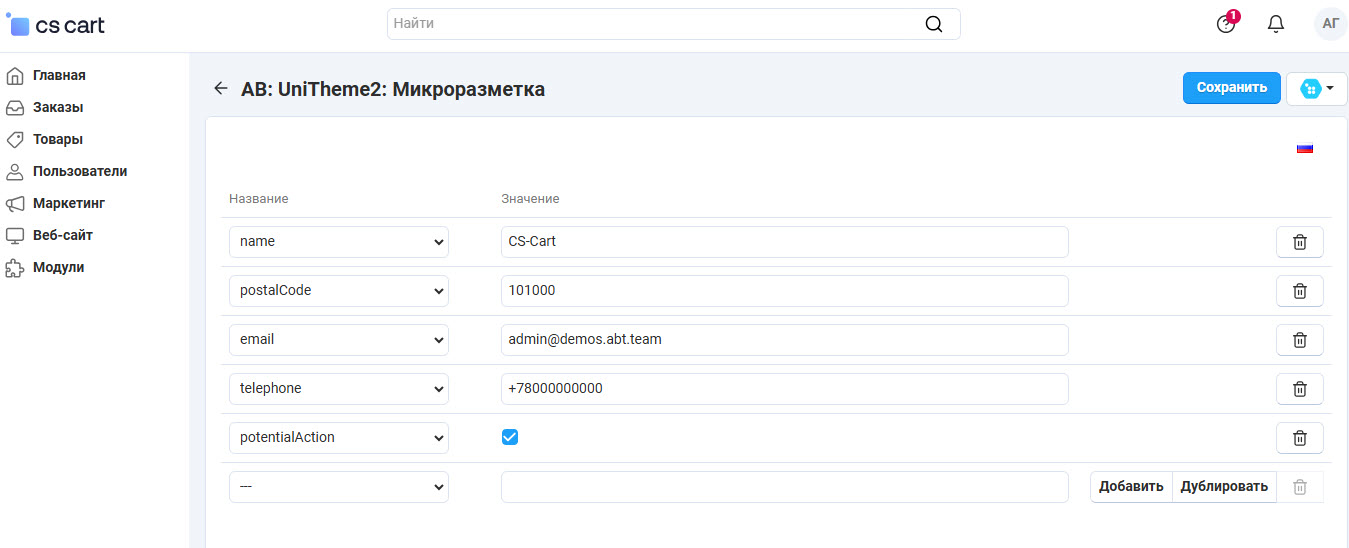
Task: Click the Дублировать button
Action: click(x=1224, y=487)
